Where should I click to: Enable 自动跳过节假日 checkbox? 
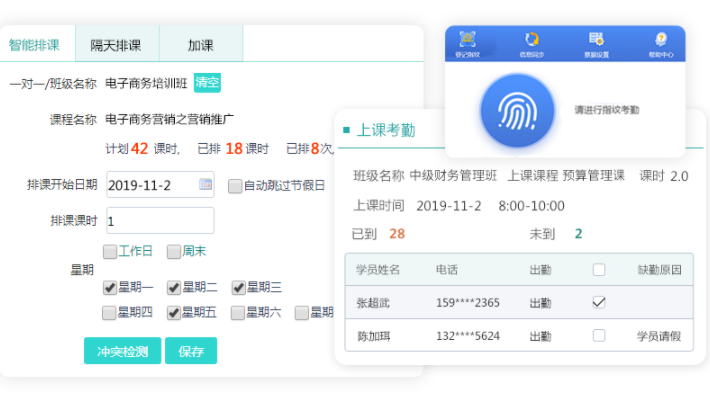click(x=235, y=185)
